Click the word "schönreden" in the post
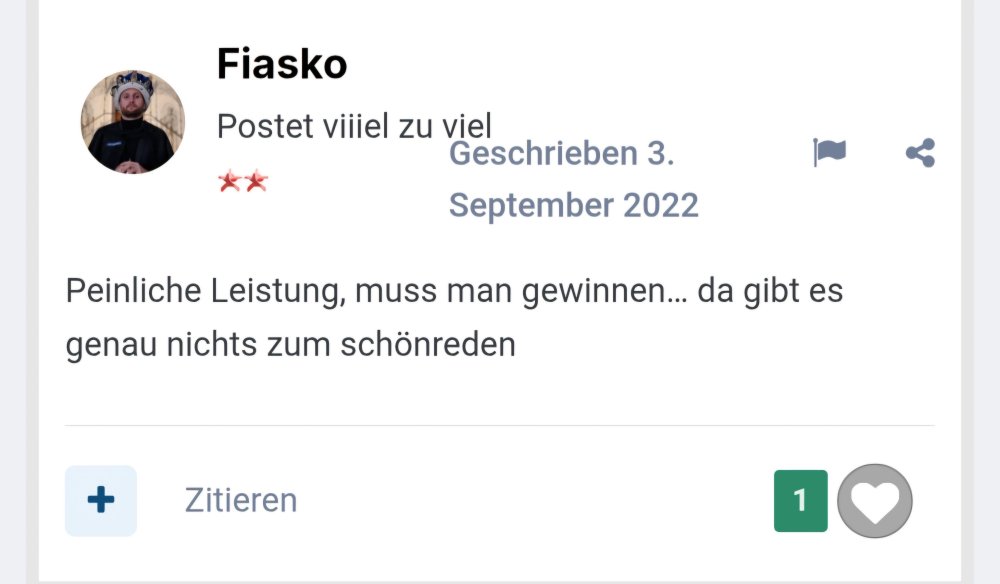 tap(428, 345)
